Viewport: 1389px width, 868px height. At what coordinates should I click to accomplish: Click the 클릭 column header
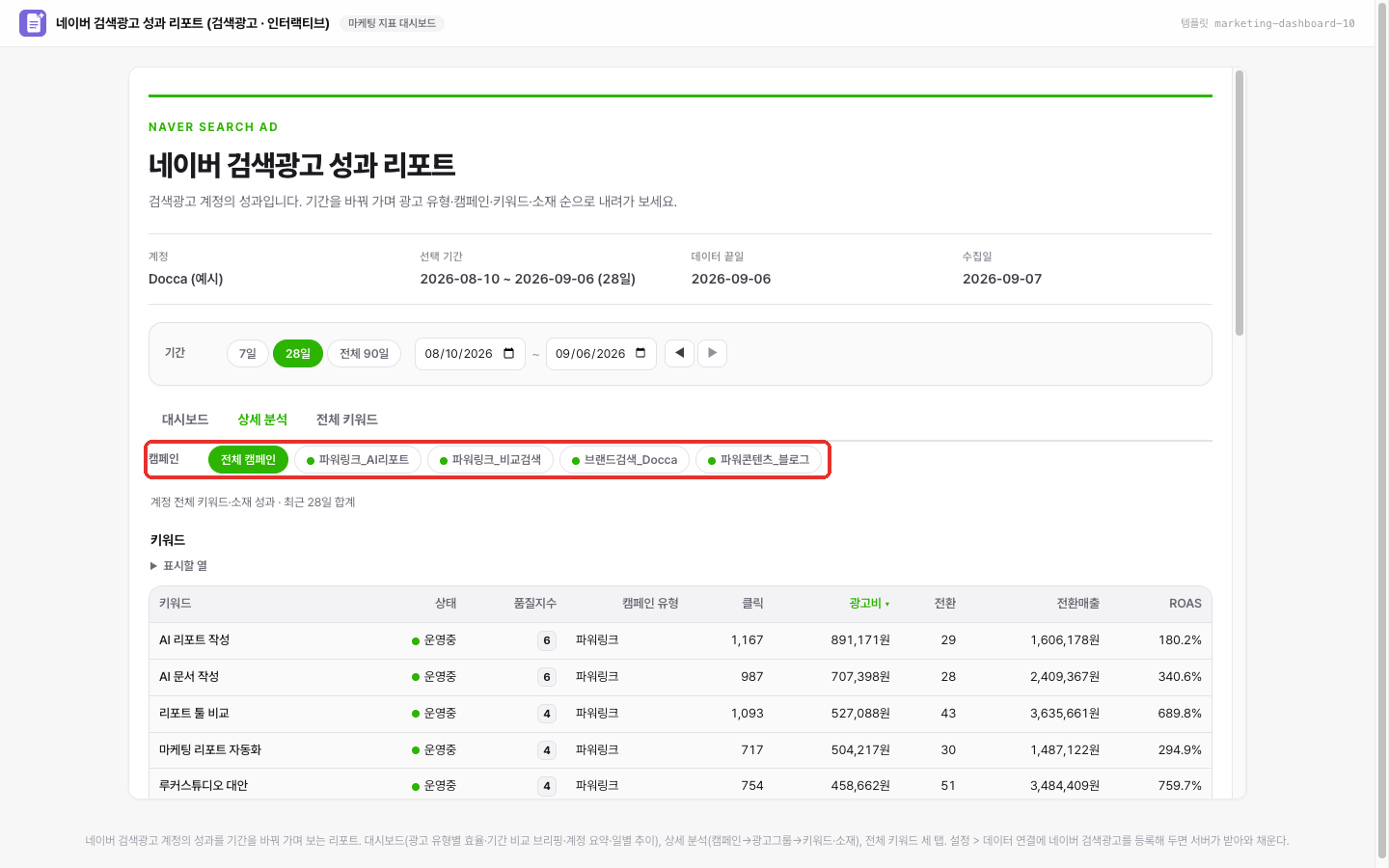point(752,604)
